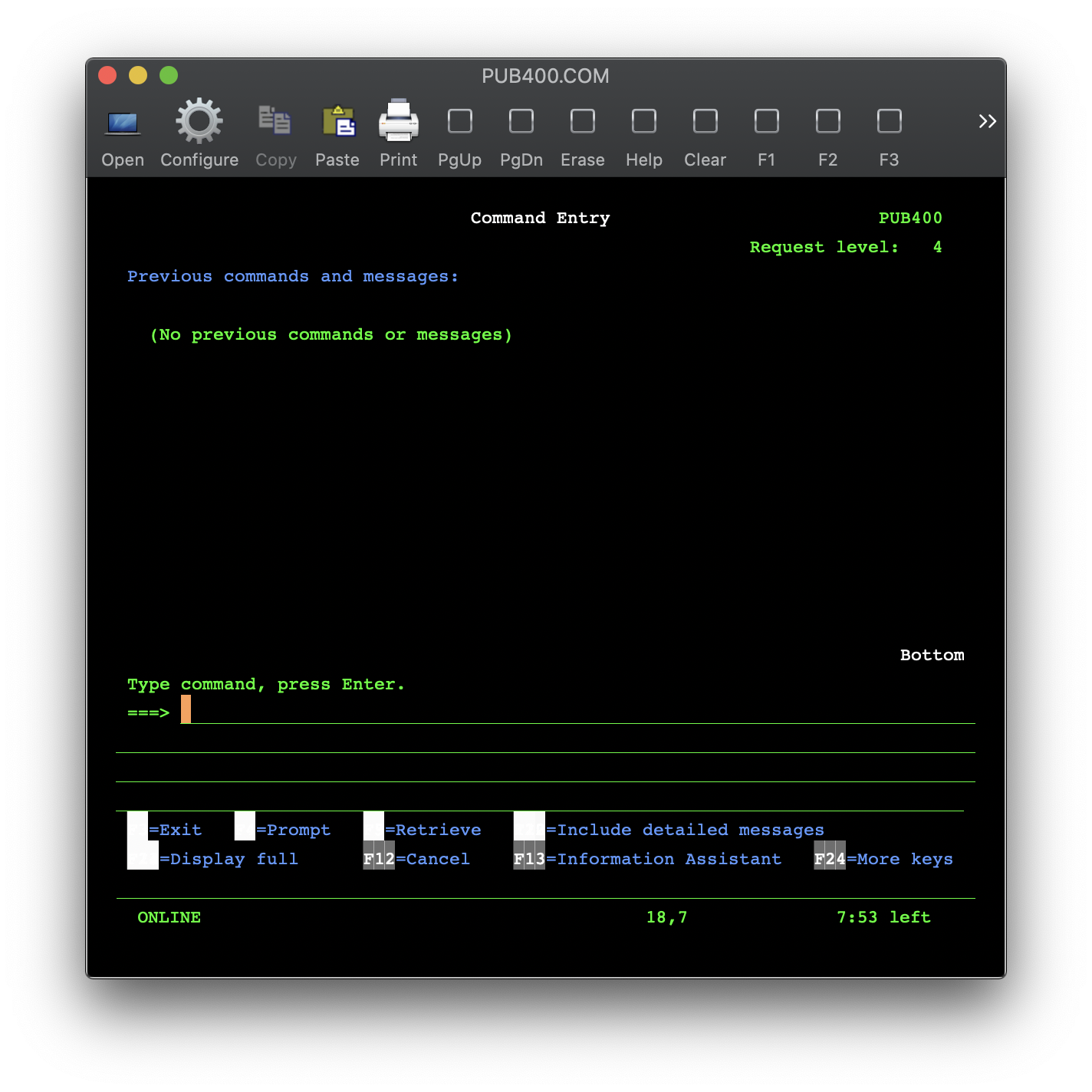
Task: Click the green PUB400 system name
Action: pyautogui.click(x=910, y=218)
